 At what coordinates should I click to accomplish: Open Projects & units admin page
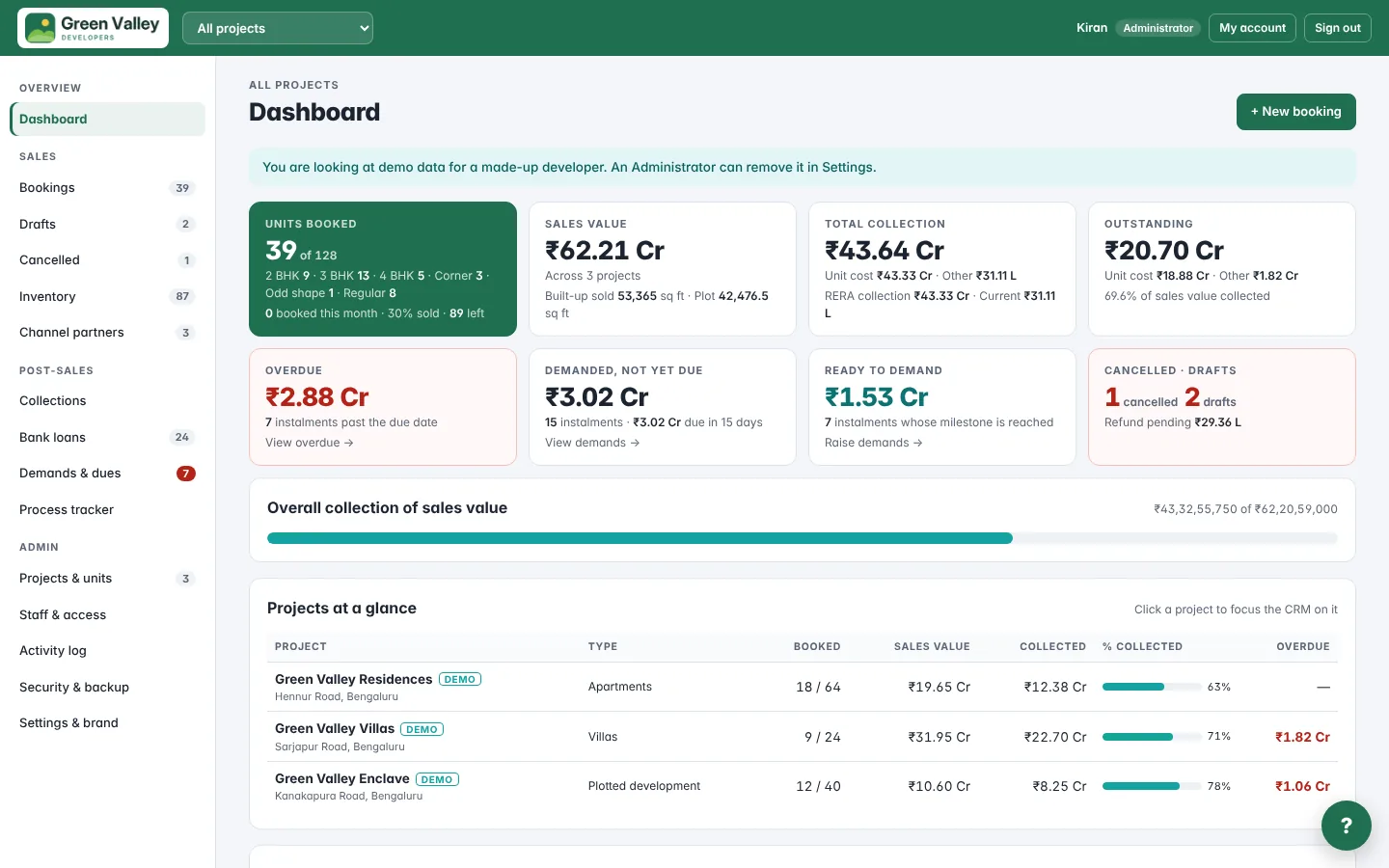pyautogui.click(x=107, y=579)
